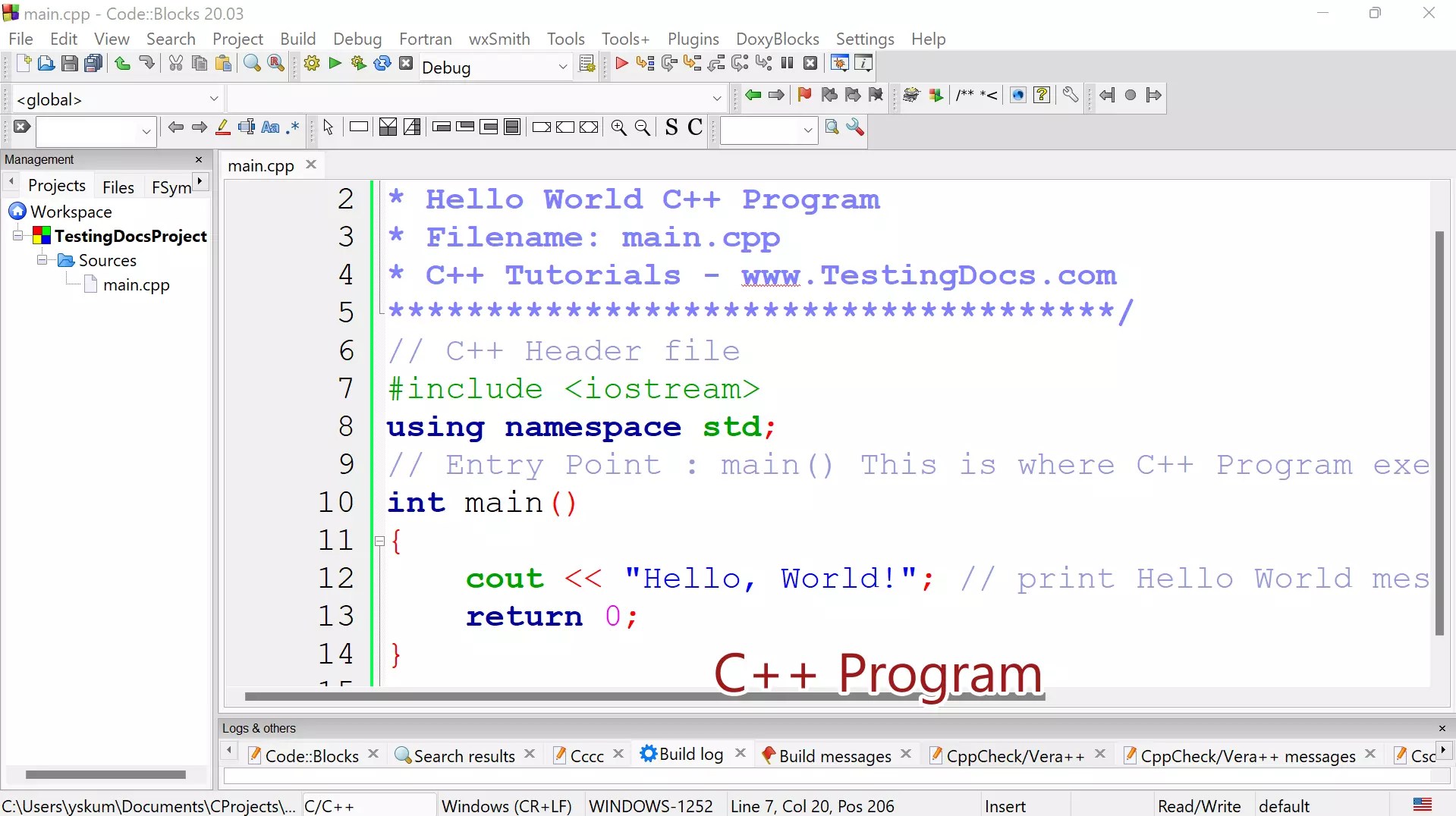
Task: Click the Cut scissors icon
Action: 176,64
